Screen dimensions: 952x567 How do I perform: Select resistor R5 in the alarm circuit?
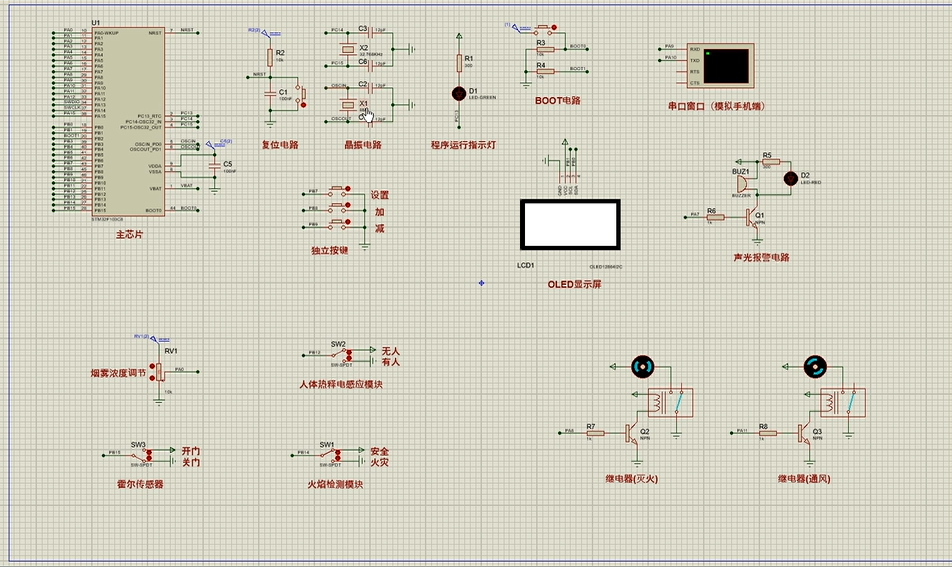click(x=771, y=162)
